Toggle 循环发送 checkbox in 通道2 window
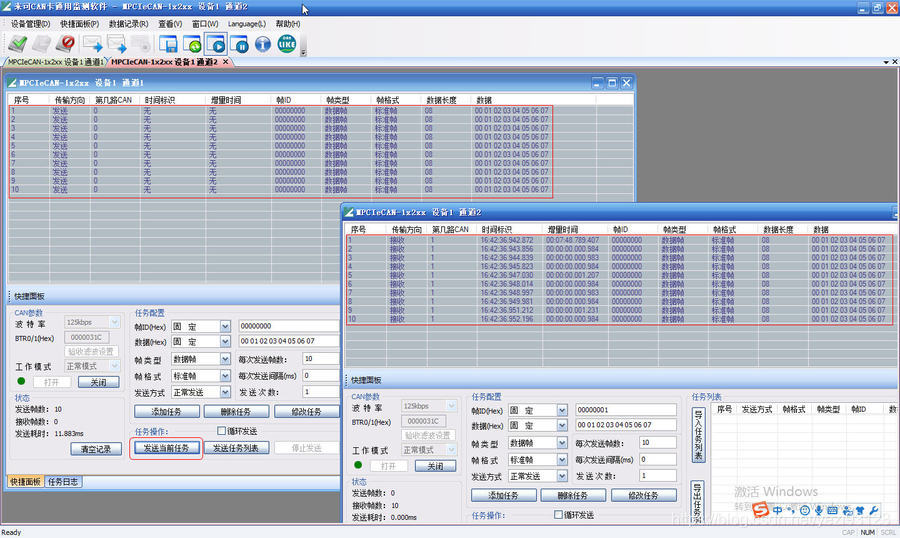This screenshot has height=538, width=900. [x=558, y=514]
